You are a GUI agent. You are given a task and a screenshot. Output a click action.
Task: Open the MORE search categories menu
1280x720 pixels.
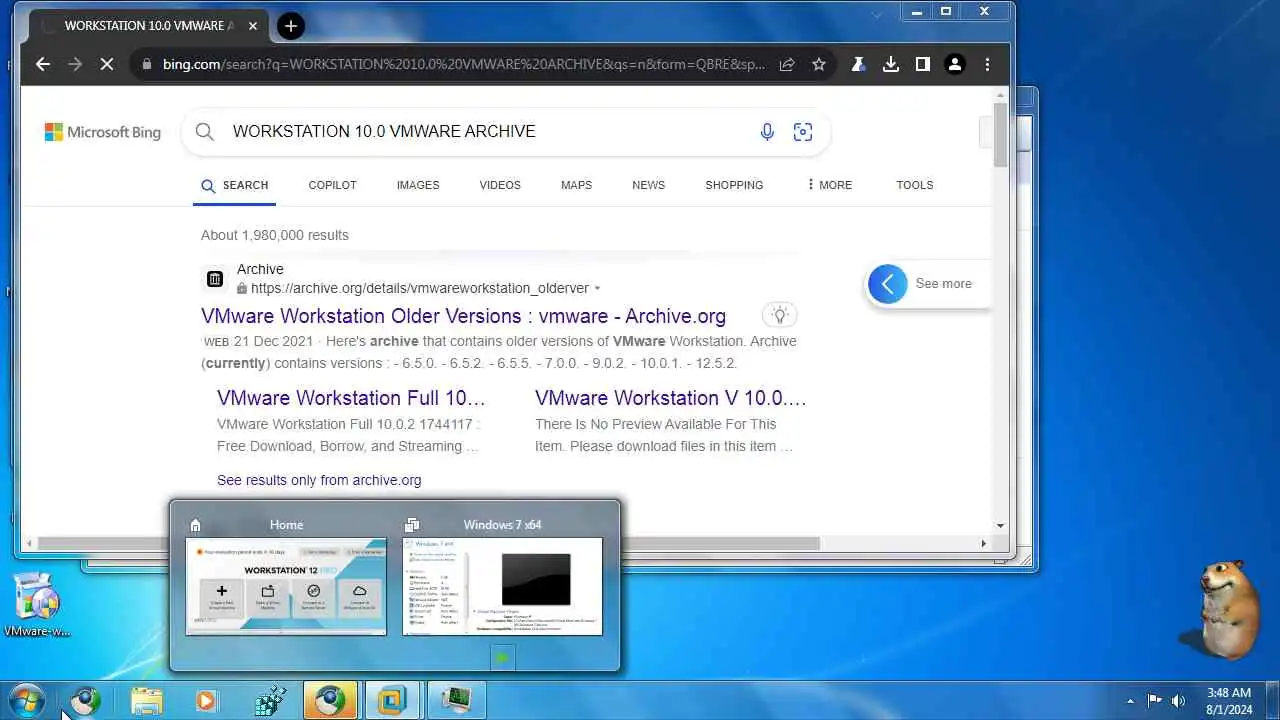coord(829,185)
